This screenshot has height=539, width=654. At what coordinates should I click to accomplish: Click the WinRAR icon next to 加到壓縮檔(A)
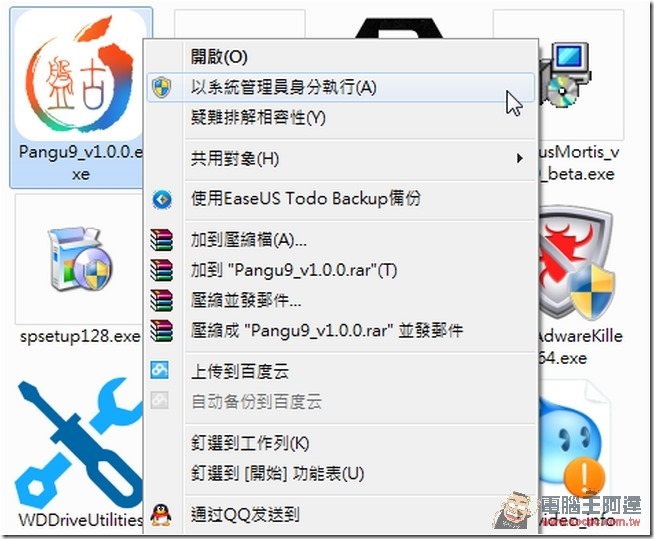click(161, 240)
